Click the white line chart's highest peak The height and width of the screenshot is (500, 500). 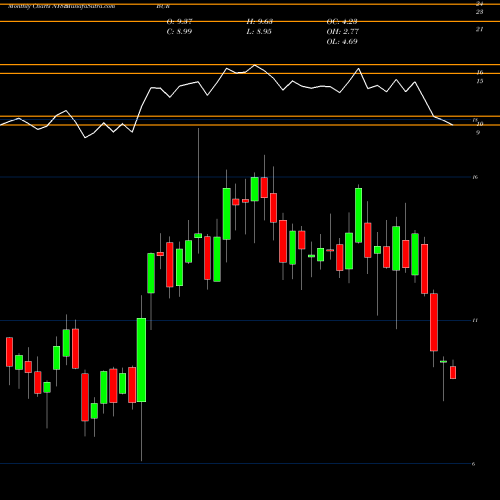click(x=255, y=65)
